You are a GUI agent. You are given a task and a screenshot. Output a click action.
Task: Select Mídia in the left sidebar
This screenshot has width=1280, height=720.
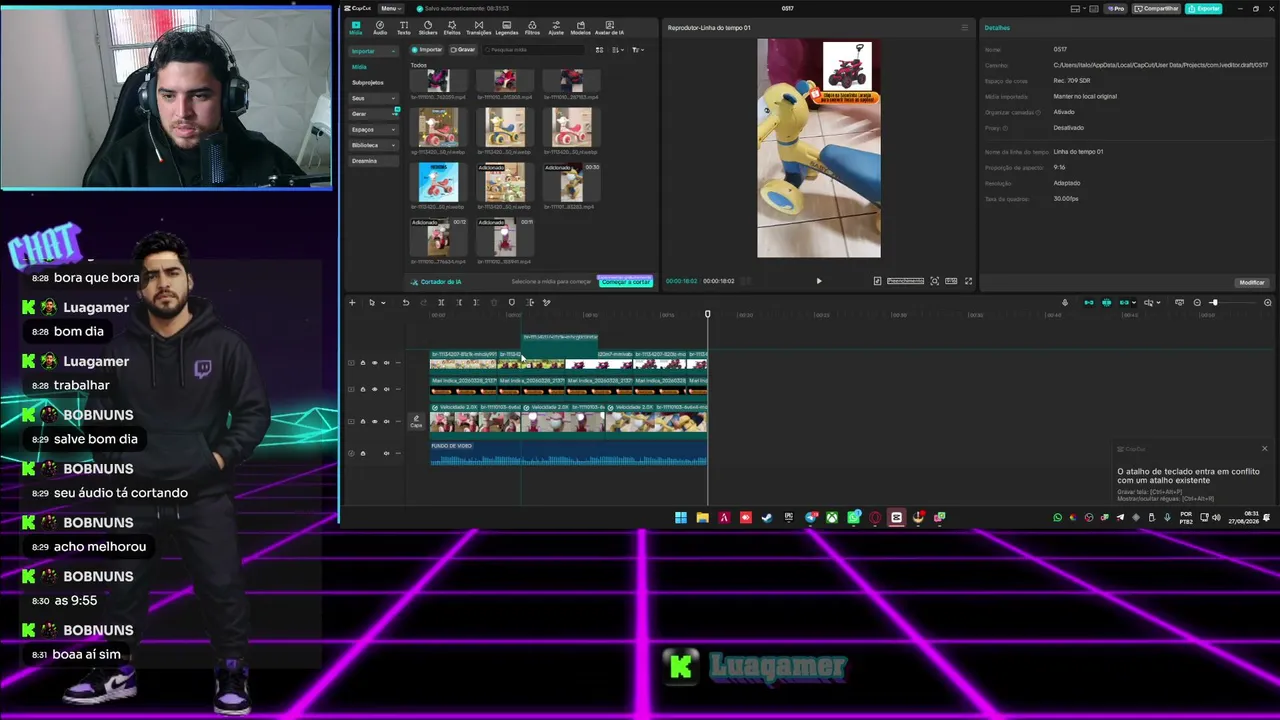pyautogui.click(x=359, y=67)
